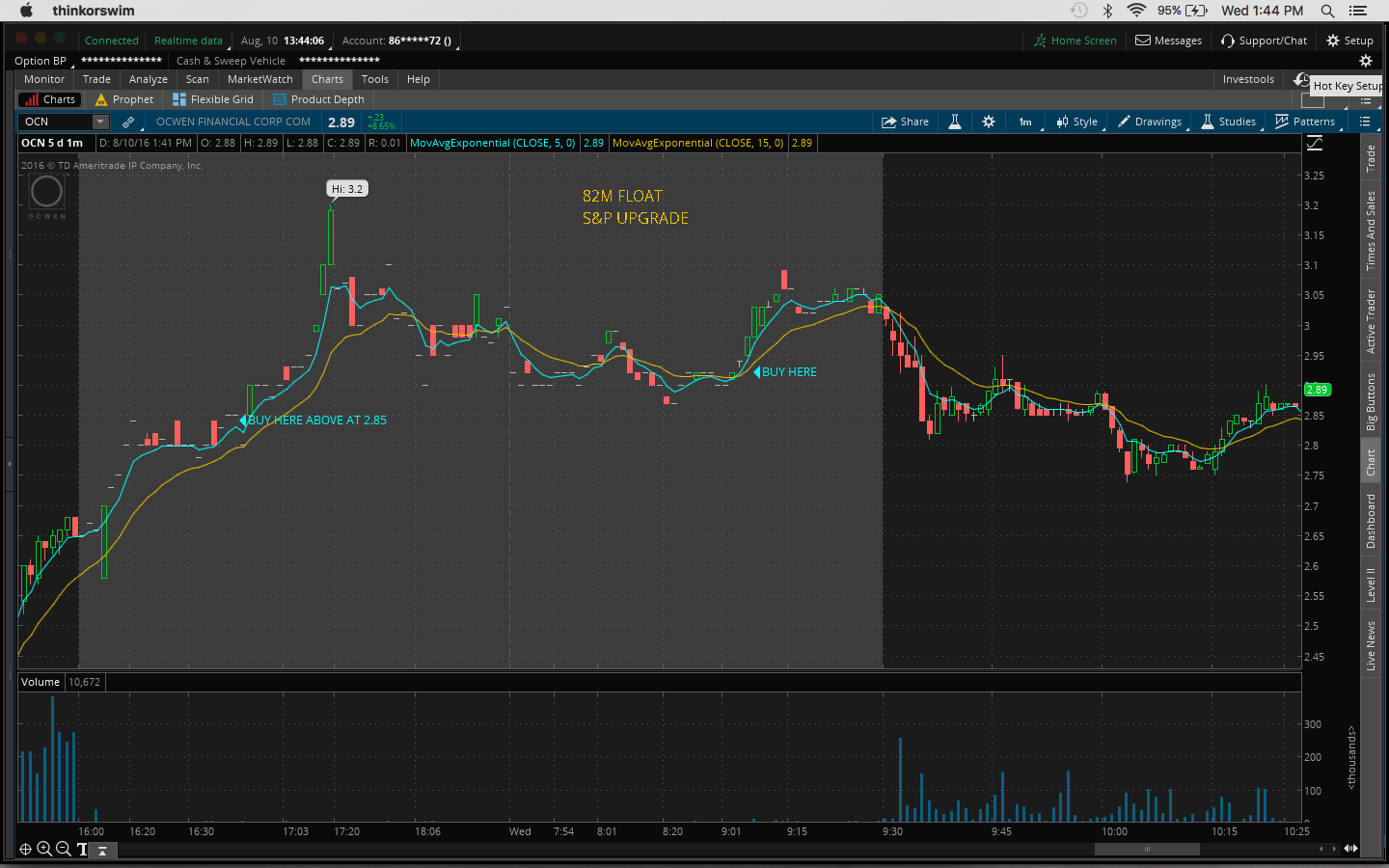1389x868 pixels.
Task: Open Messages
Action: [x=1168, y=41]
